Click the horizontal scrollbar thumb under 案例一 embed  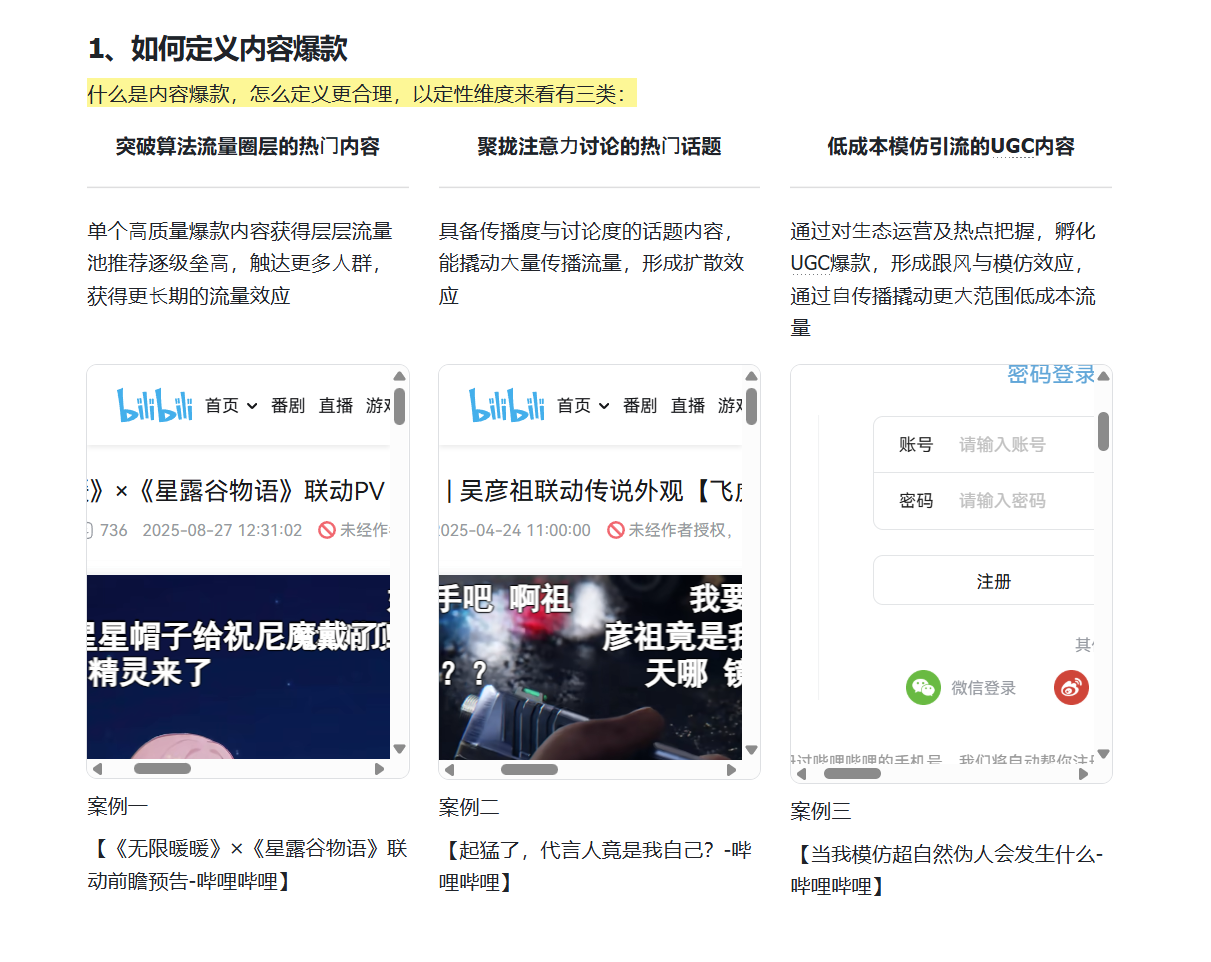pos(162,769)
